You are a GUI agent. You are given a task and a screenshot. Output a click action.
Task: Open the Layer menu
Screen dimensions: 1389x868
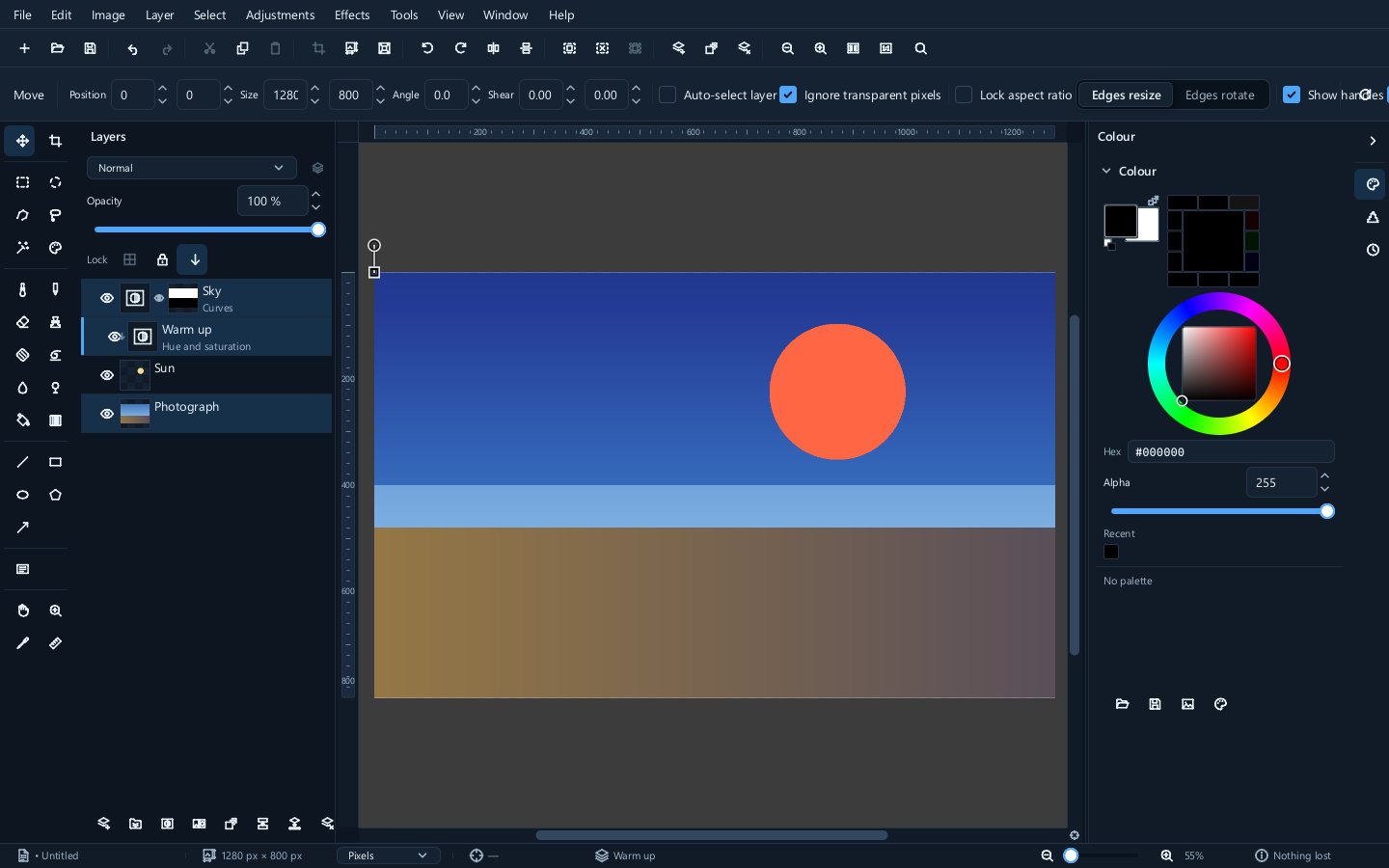pyautogui.click(x=159, y=14)
